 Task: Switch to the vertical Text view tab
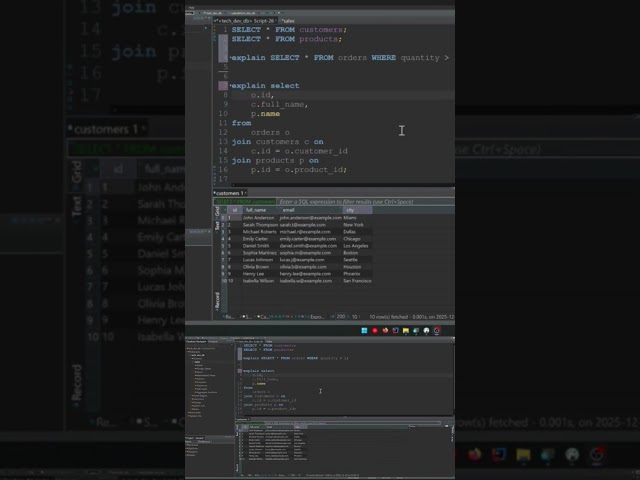tap(217, 225)
